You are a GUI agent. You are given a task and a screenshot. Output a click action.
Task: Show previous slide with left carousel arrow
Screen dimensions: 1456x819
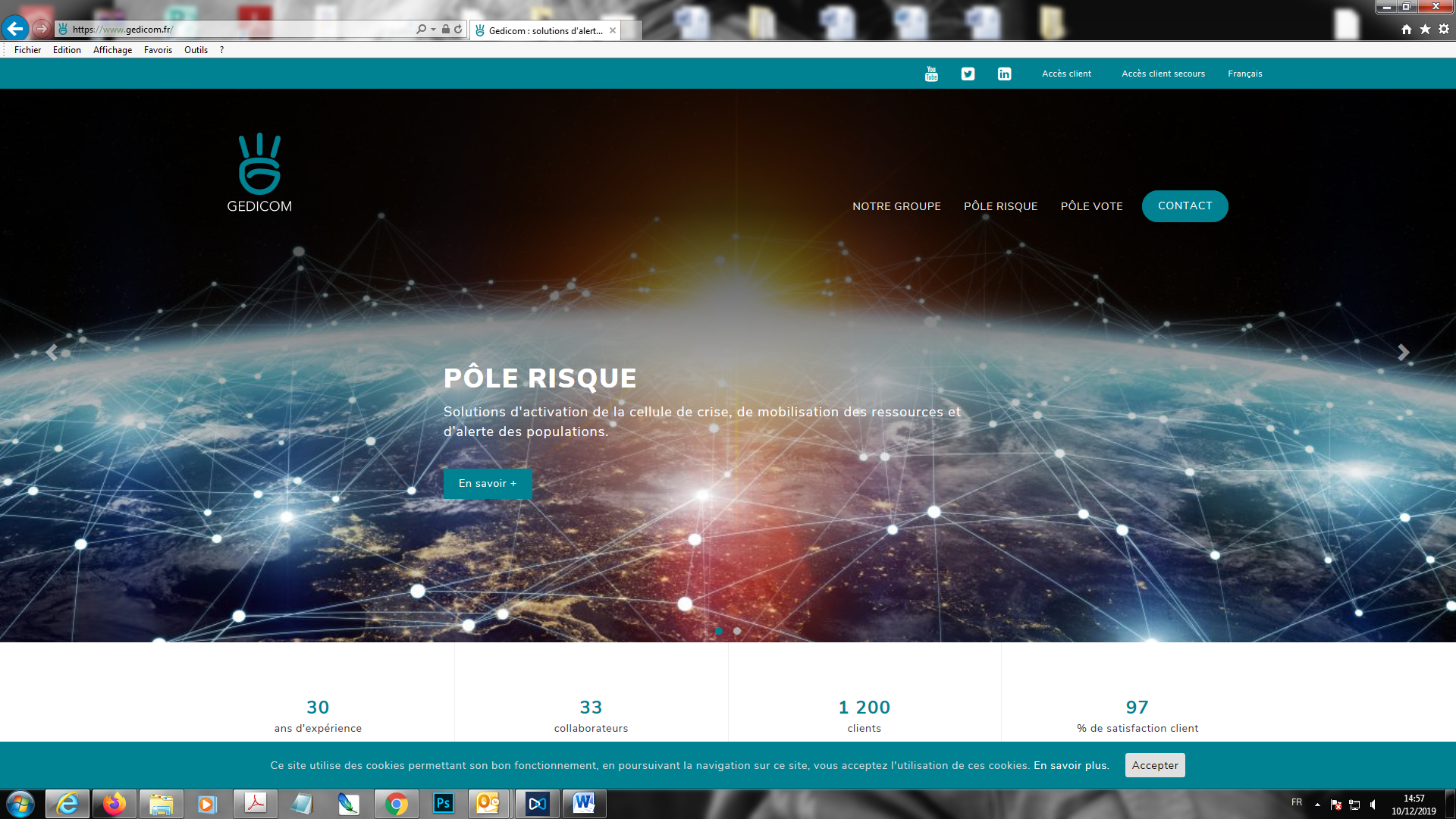[x=52, y=353]
